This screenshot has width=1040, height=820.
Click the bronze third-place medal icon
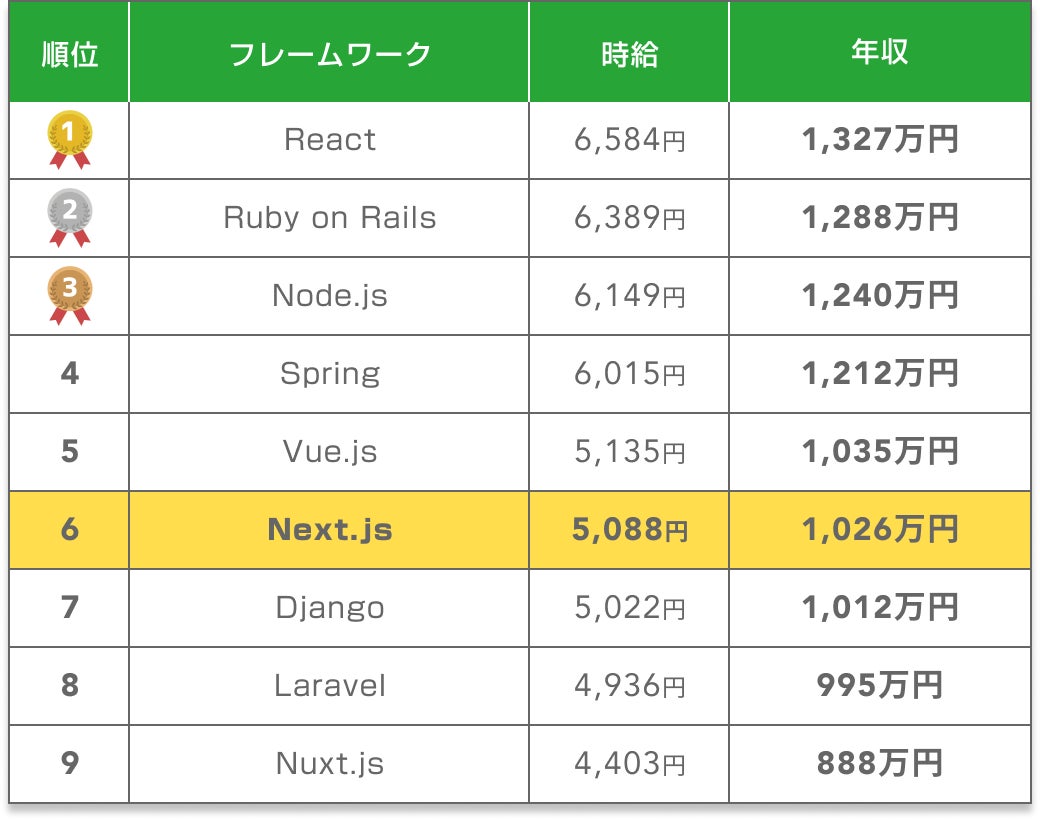point(70,295)
